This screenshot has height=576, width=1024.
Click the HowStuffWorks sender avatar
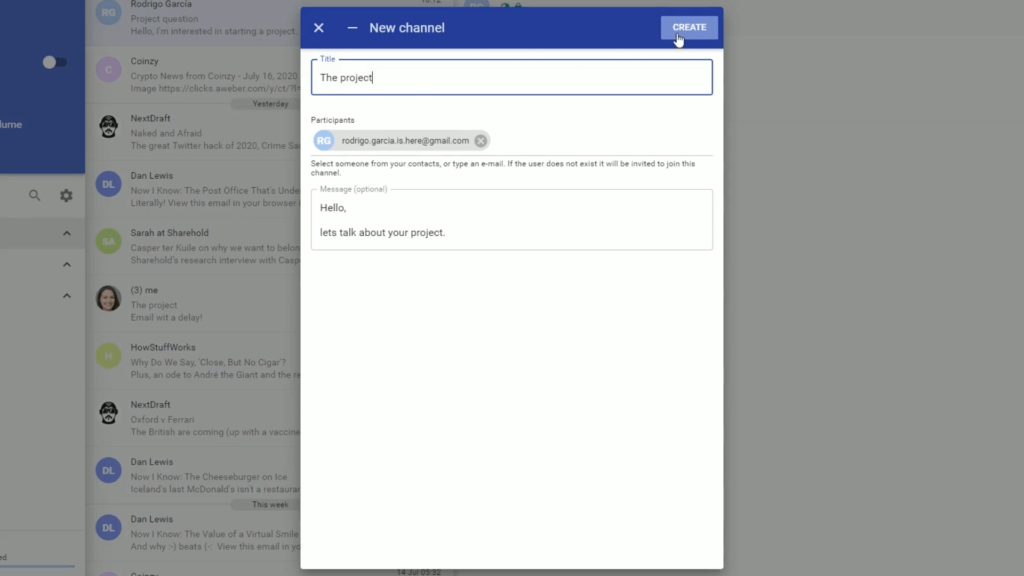click(x=108, y=355)
